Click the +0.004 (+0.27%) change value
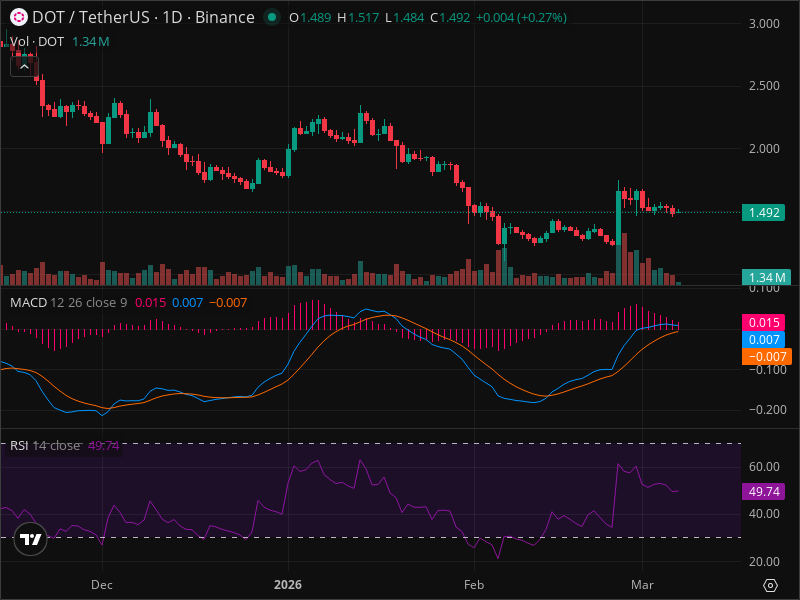800x600 pixels. click(521, 18)
